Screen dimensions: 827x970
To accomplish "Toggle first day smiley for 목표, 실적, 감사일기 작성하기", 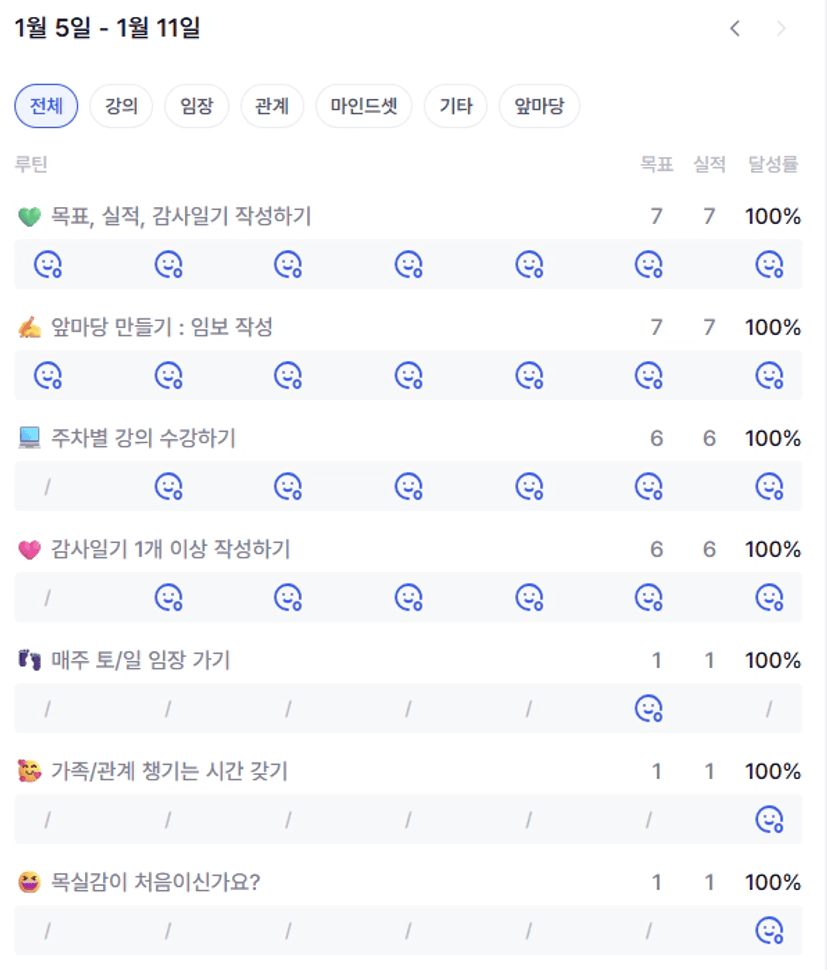I will pyautogui.click(x=48, y=264).
